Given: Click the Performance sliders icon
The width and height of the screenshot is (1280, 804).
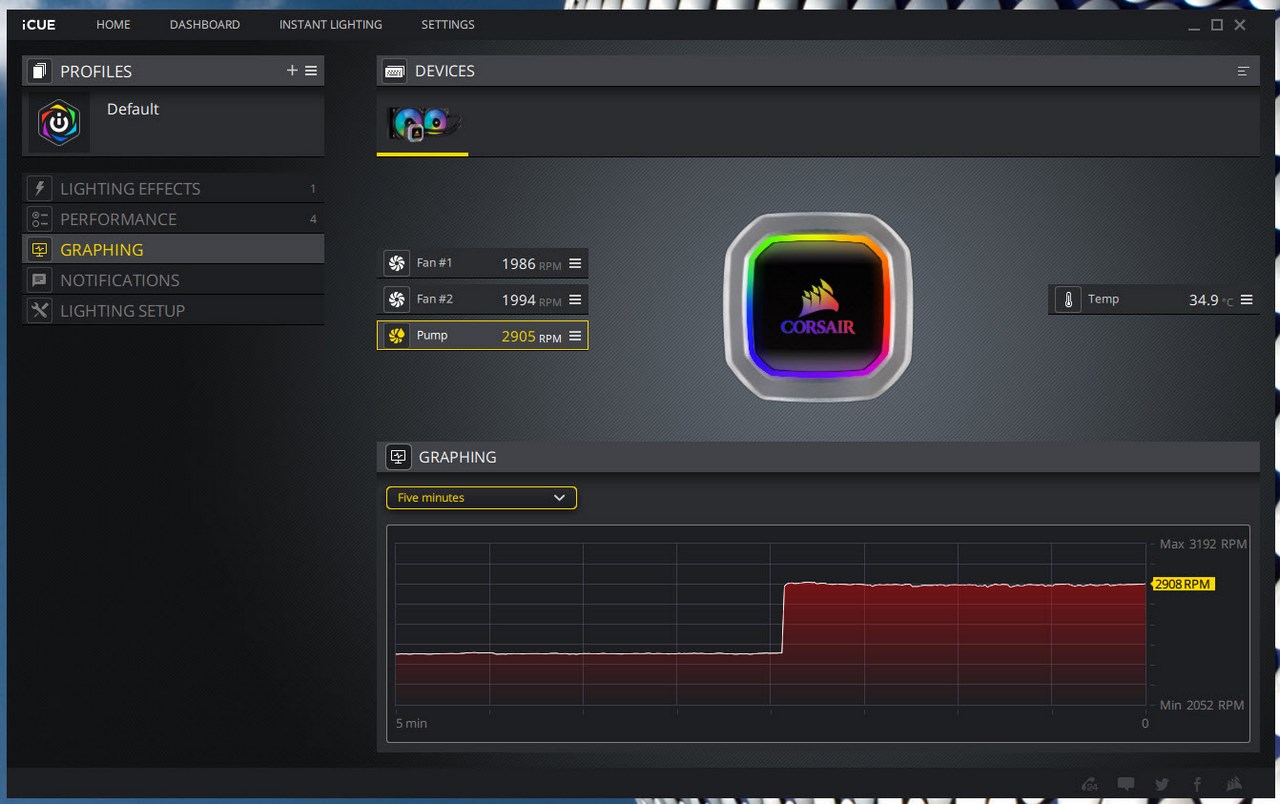Looking at the screenshot, I should tap(39, 219).
